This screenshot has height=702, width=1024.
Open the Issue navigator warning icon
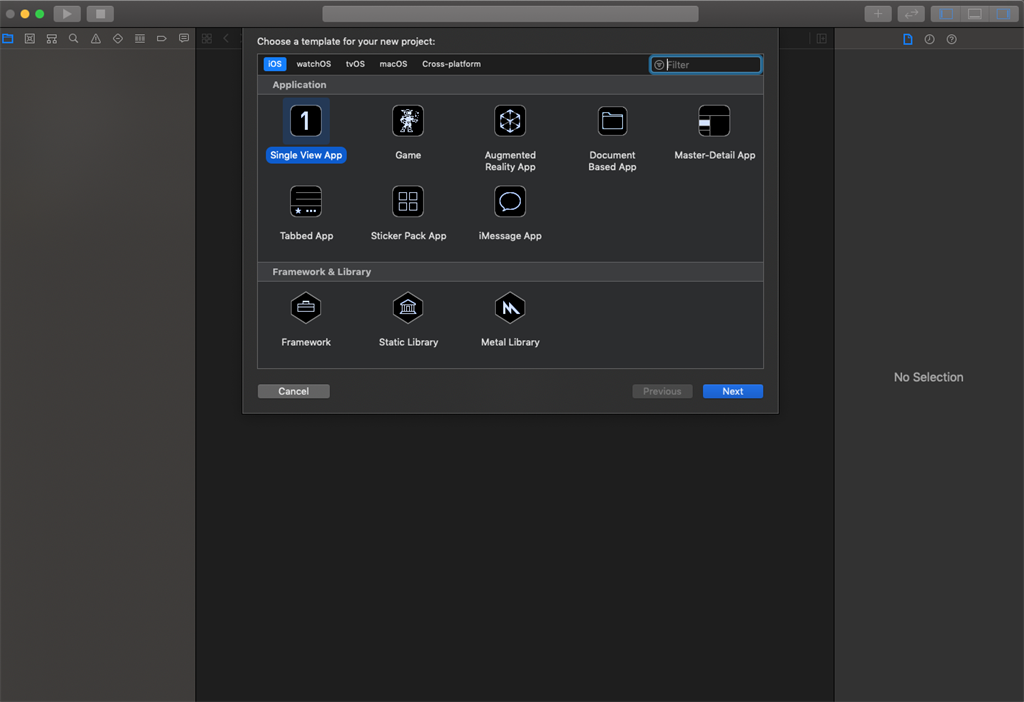click(96, 39)
